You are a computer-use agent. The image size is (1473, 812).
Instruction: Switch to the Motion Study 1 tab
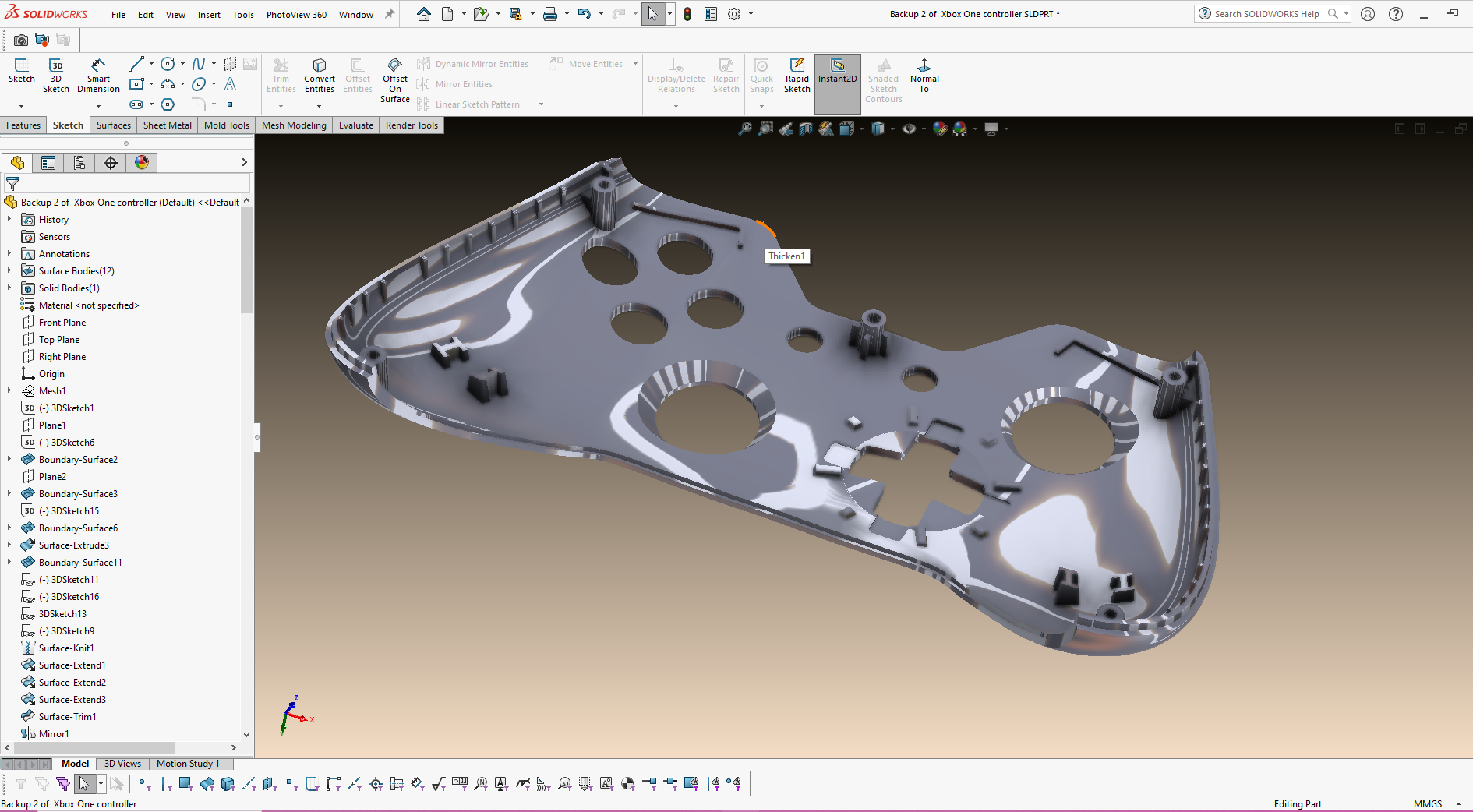[188, 764]
